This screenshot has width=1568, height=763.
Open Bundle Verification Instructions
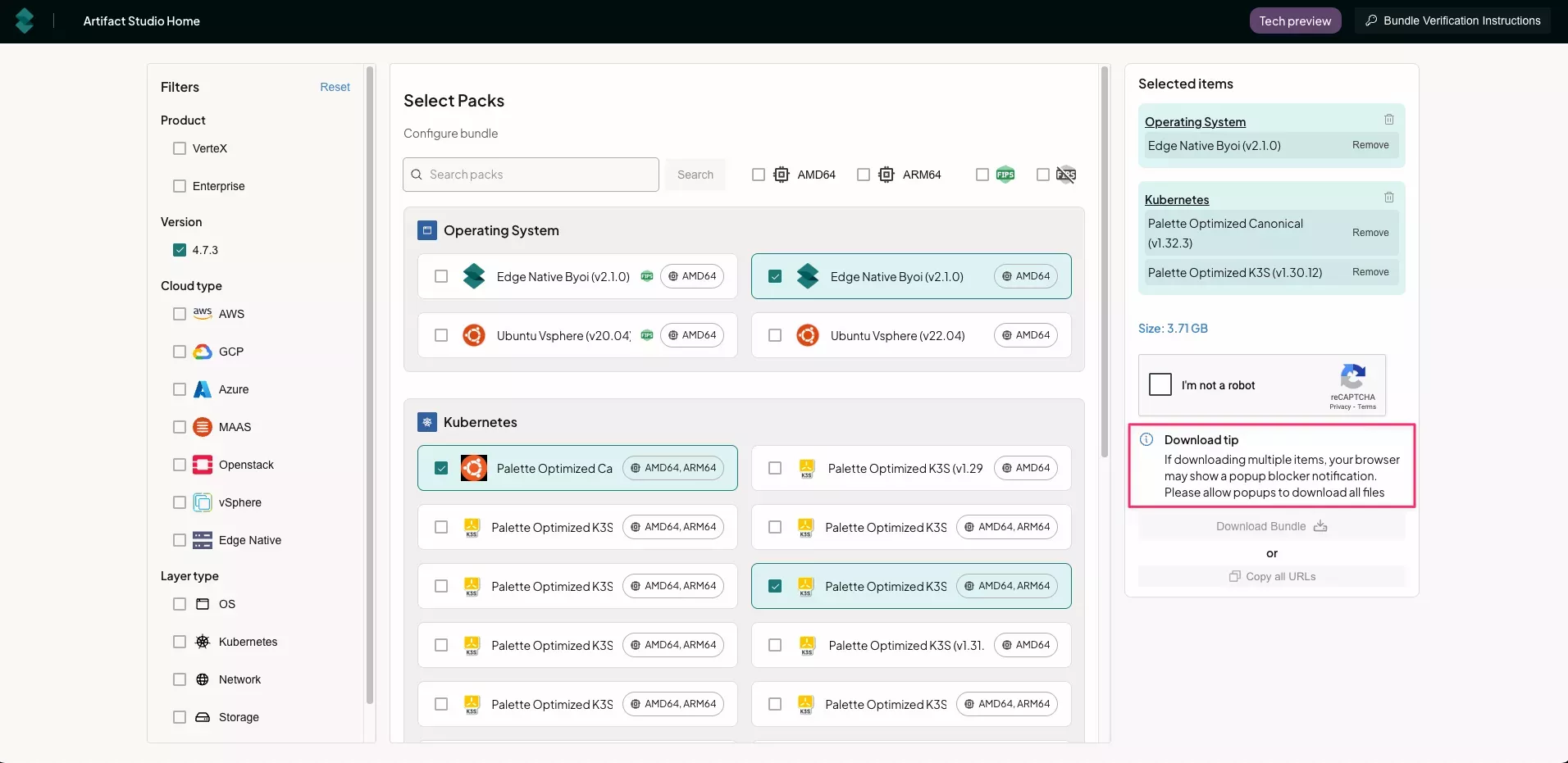pos(1452,20)
